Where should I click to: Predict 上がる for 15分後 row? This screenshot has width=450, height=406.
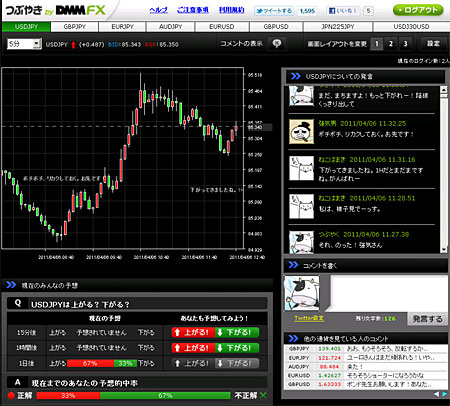pyautogui.click(x=194, y=332)
